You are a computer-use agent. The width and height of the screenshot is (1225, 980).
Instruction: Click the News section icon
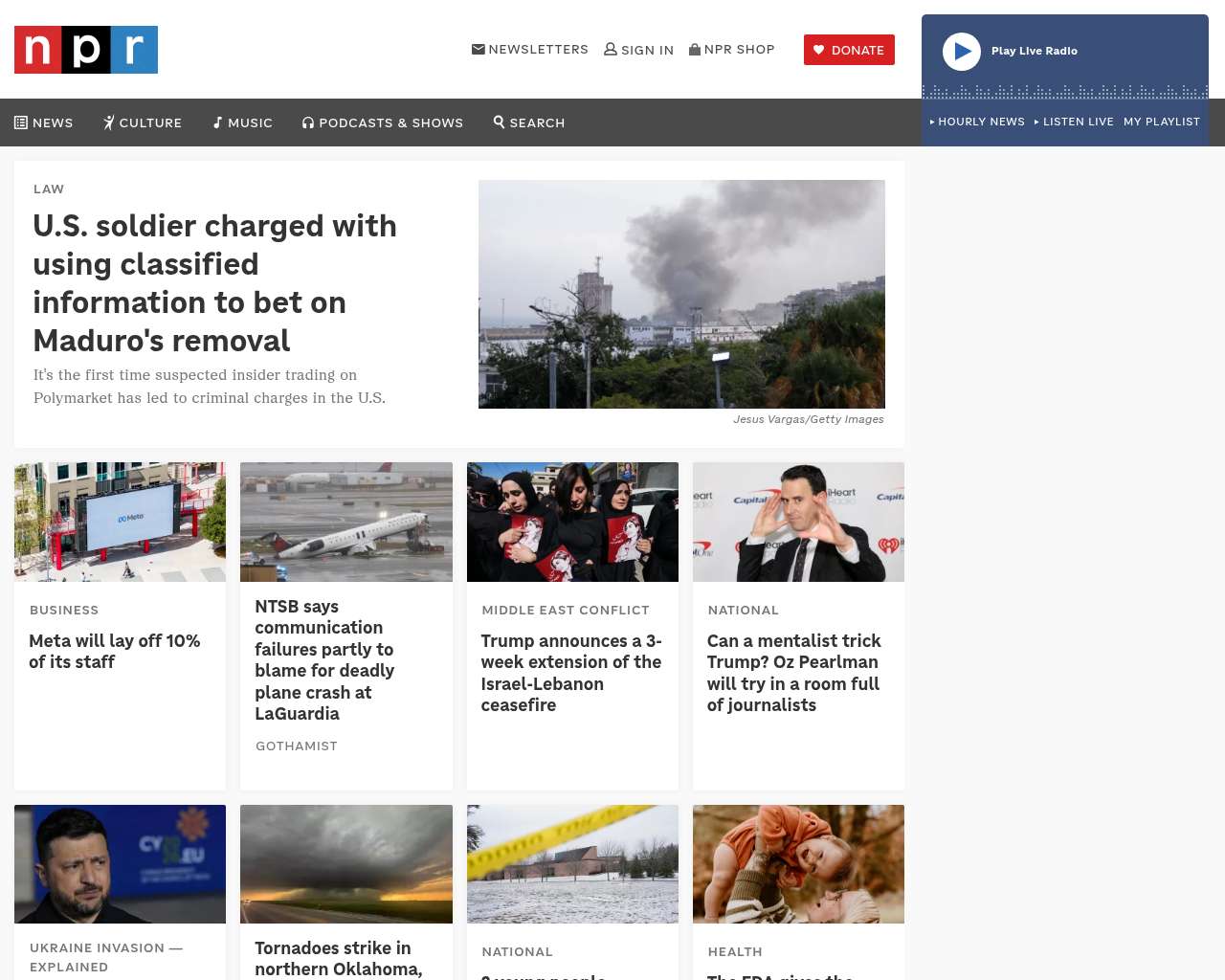[x=21, y=122]
